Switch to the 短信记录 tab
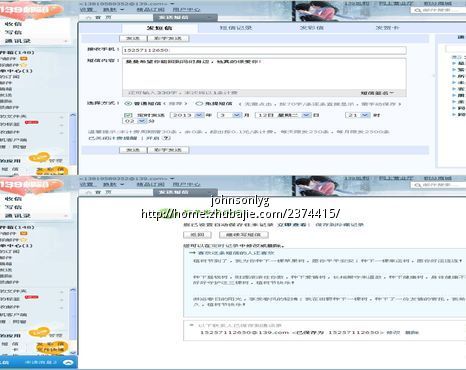 236,28
